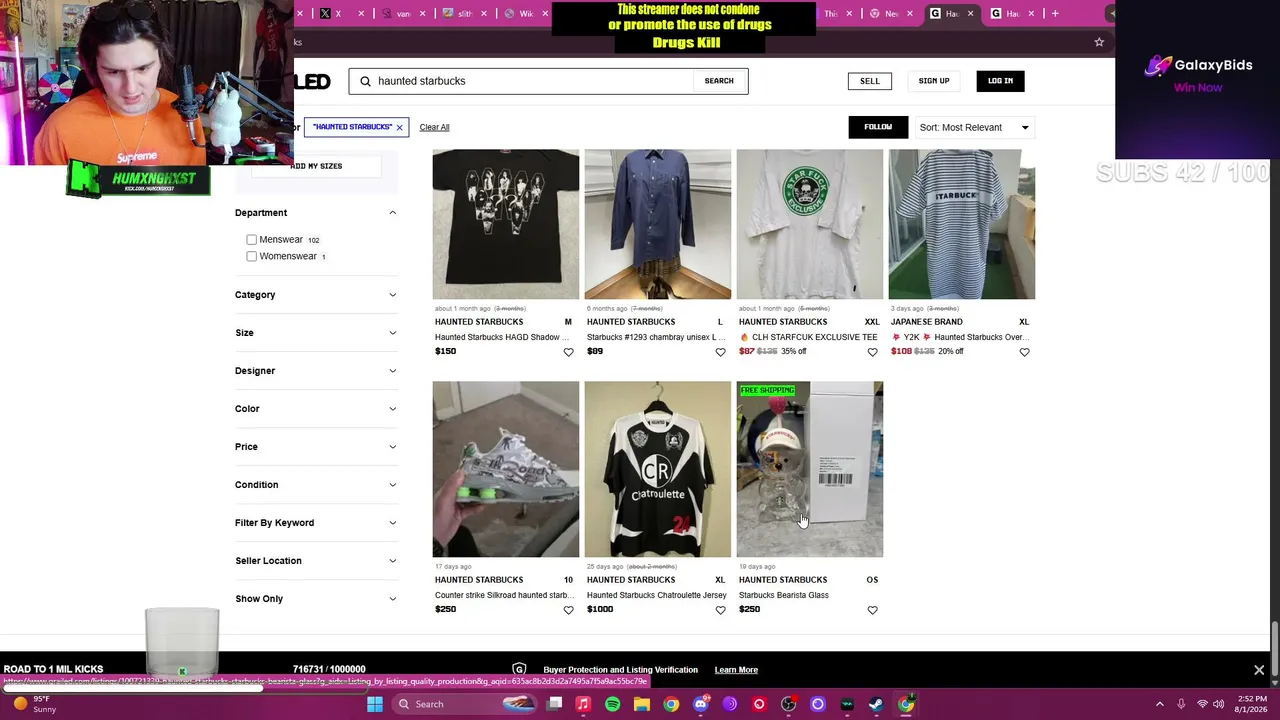Screen dimensions: 1280x720
Task: Open Spotify from the taskbar
Action: (x=612, y=704)
